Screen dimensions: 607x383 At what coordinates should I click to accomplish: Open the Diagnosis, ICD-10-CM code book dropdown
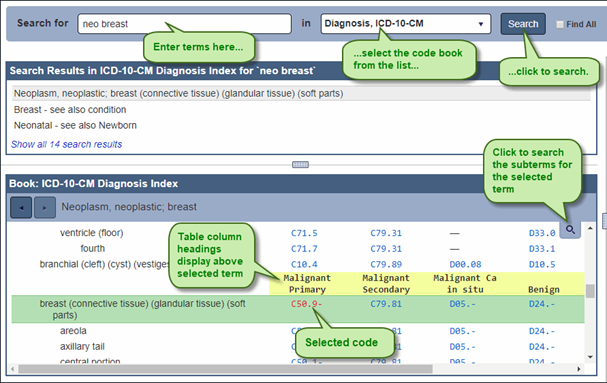tap(406, 24)
